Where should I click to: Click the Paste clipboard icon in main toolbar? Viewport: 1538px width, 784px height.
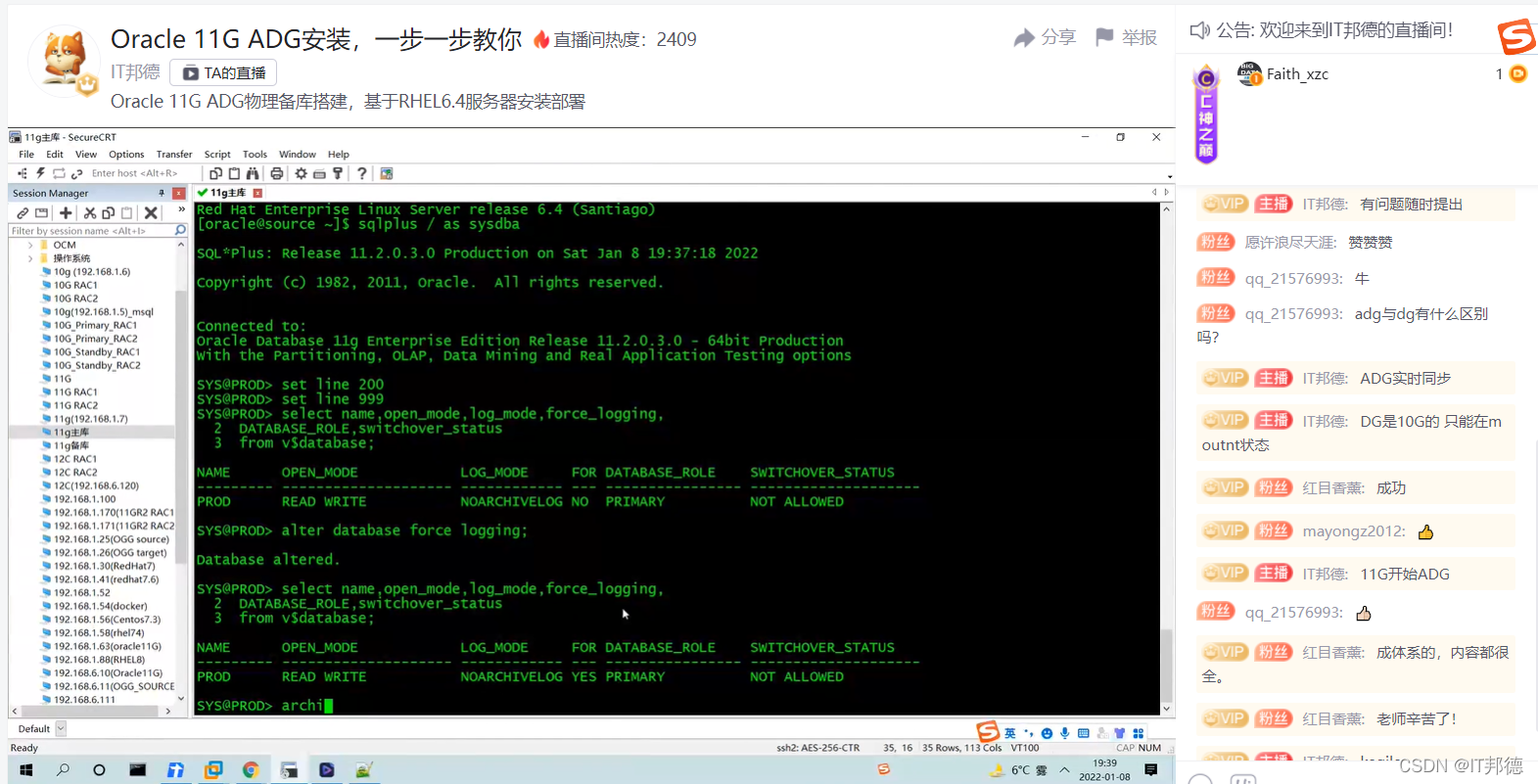234,173
